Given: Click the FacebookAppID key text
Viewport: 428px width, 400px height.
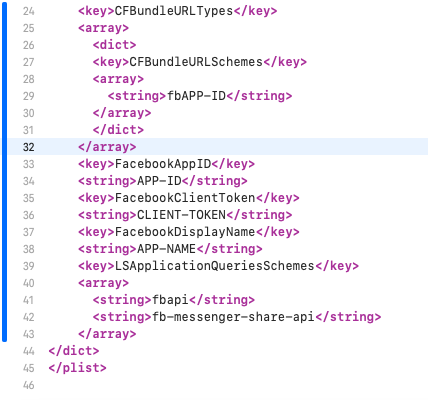Looking at the screenshot, I should coord(163,164).
